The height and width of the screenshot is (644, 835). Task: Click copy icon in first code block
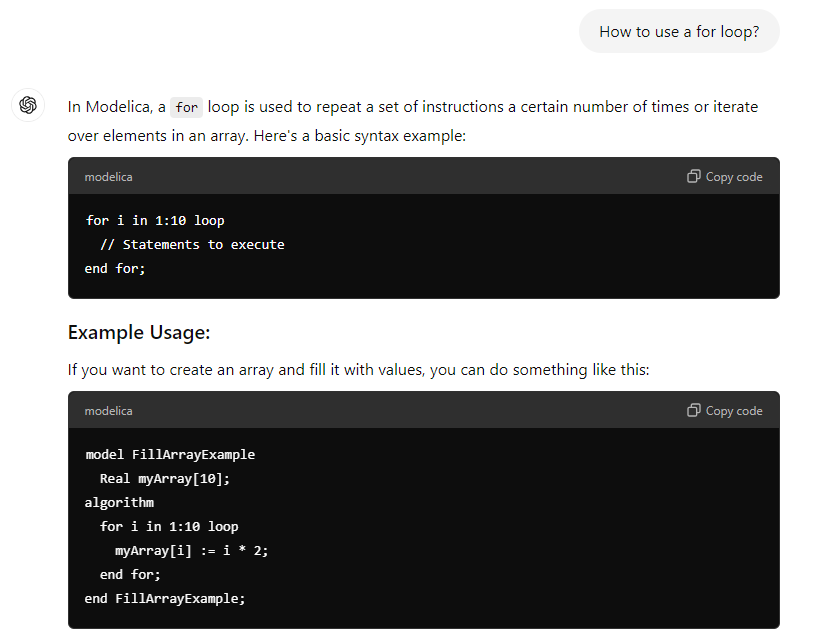coord(693,176)
